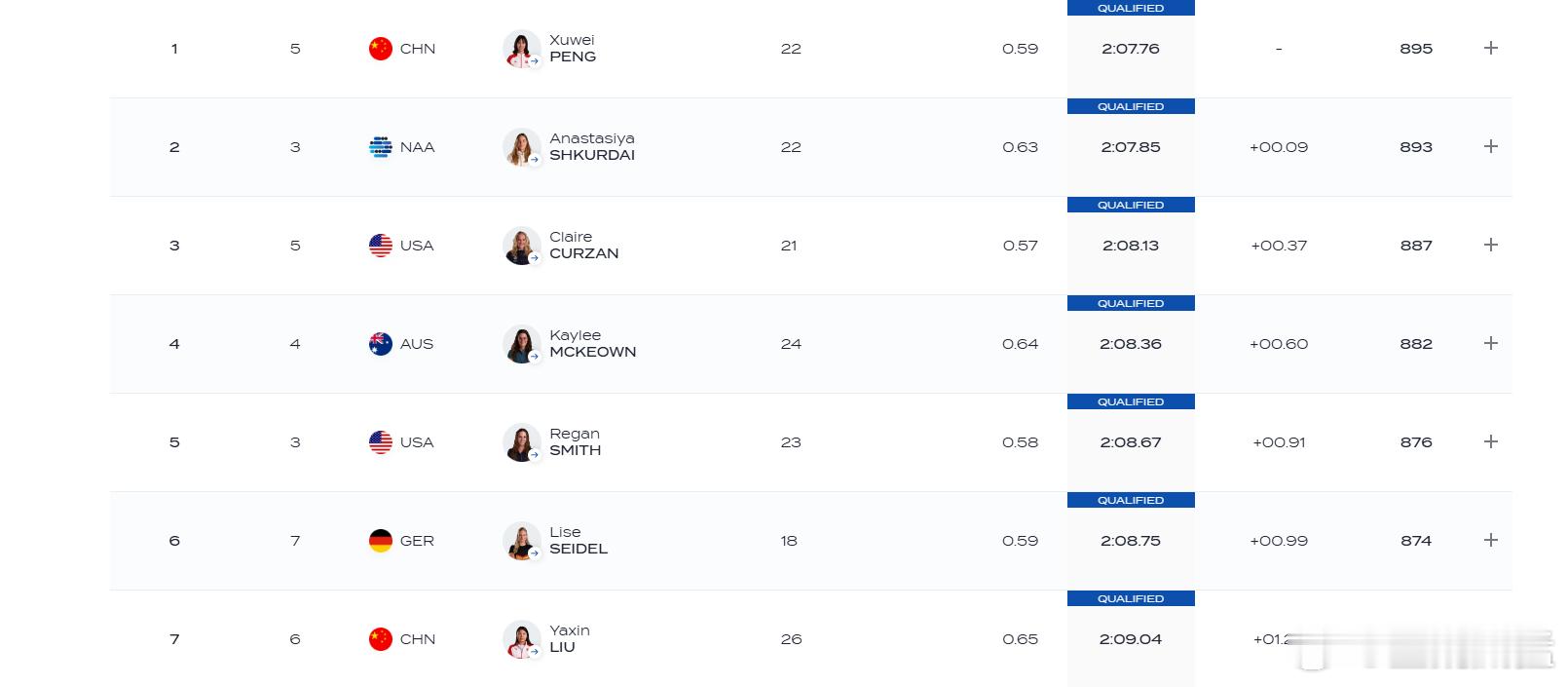
Task: Open Anastasiya Shkurdai's profile link
Action: [x=592, y=147]
